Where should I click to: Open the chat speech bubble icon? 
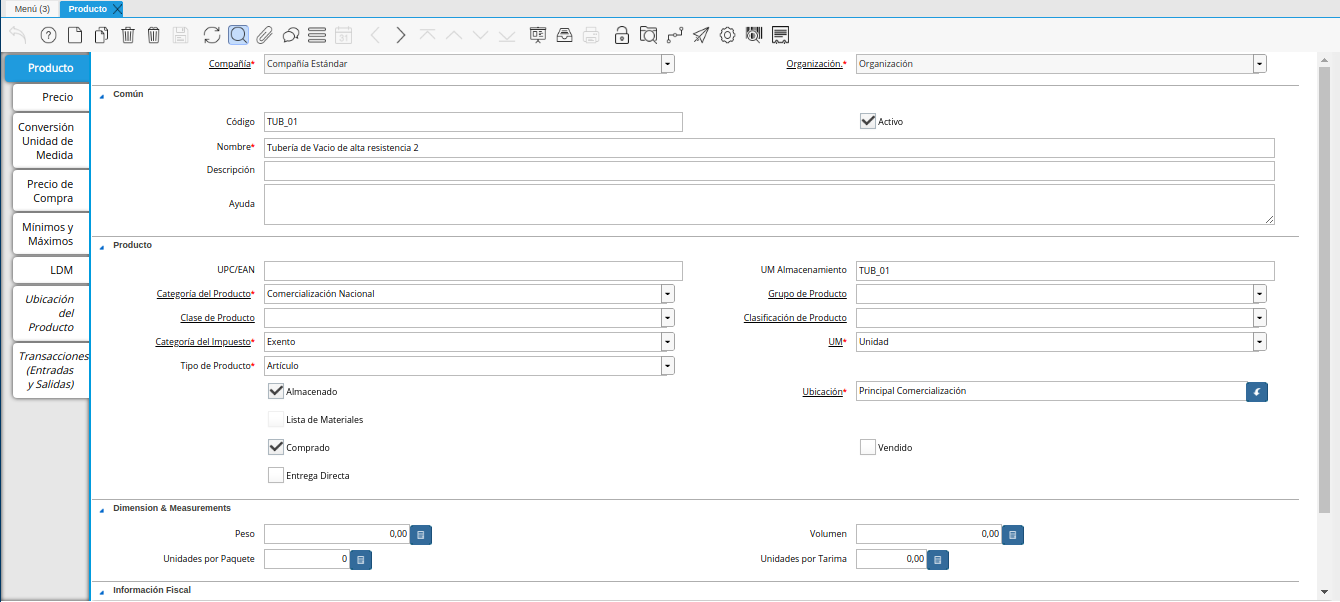(291, 35)
